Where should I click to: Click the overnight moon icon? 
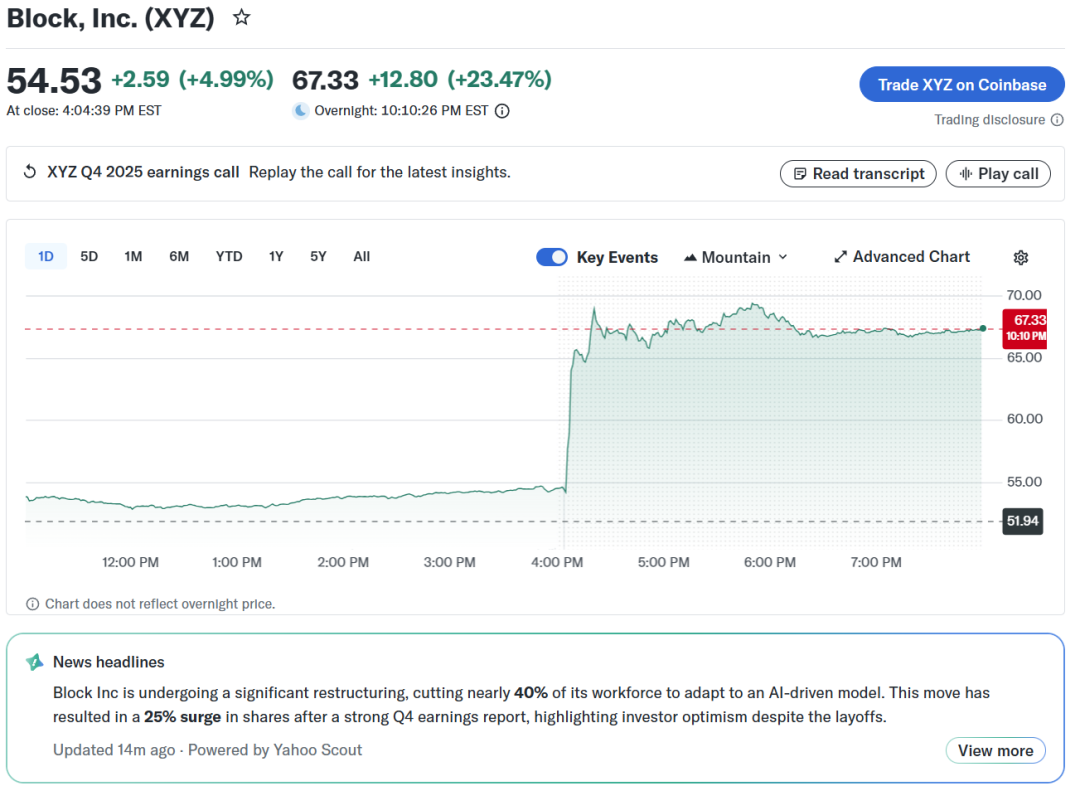coord(300,111)
